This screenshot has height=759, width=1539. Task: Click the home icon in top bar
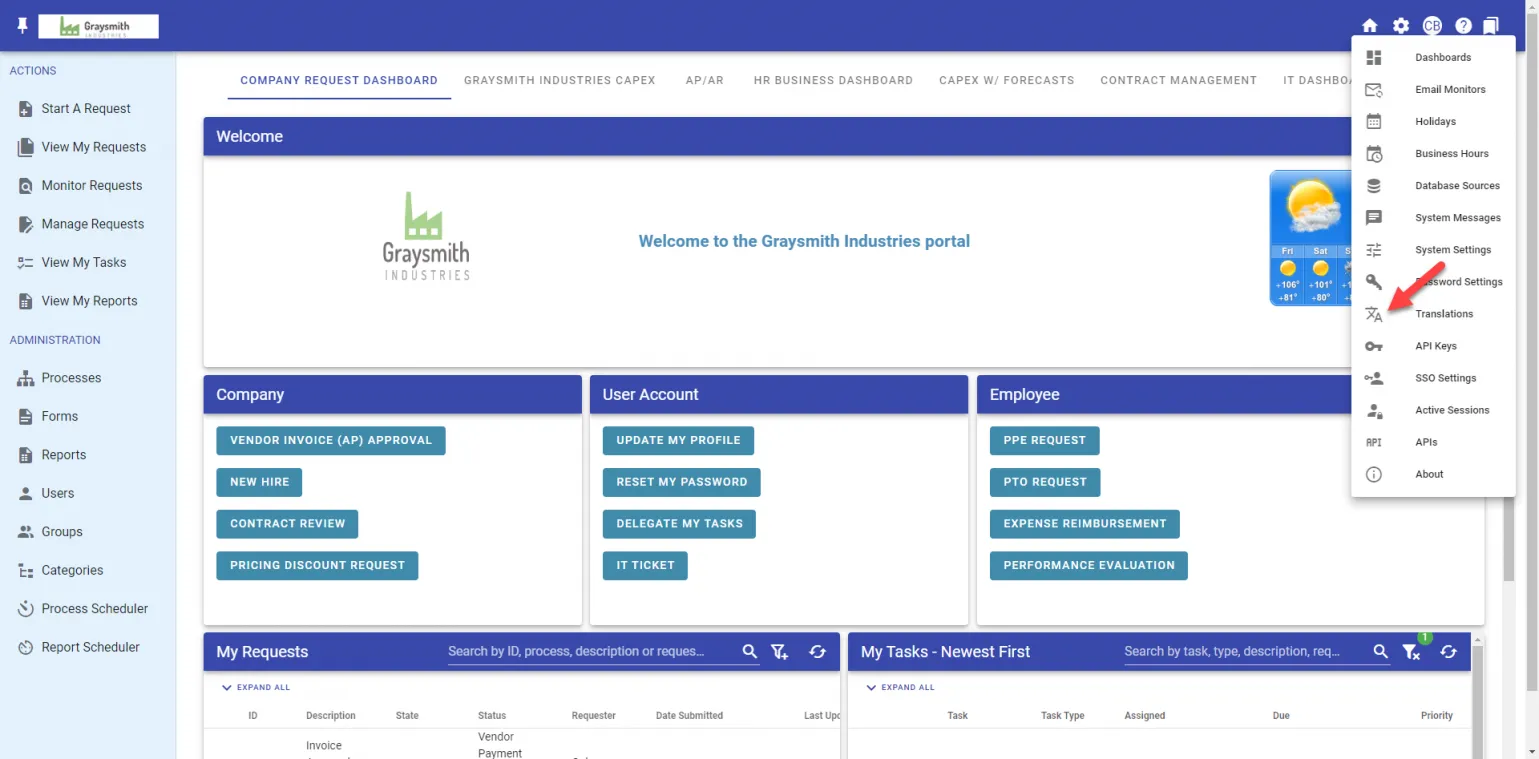[x=1370, y=26]
